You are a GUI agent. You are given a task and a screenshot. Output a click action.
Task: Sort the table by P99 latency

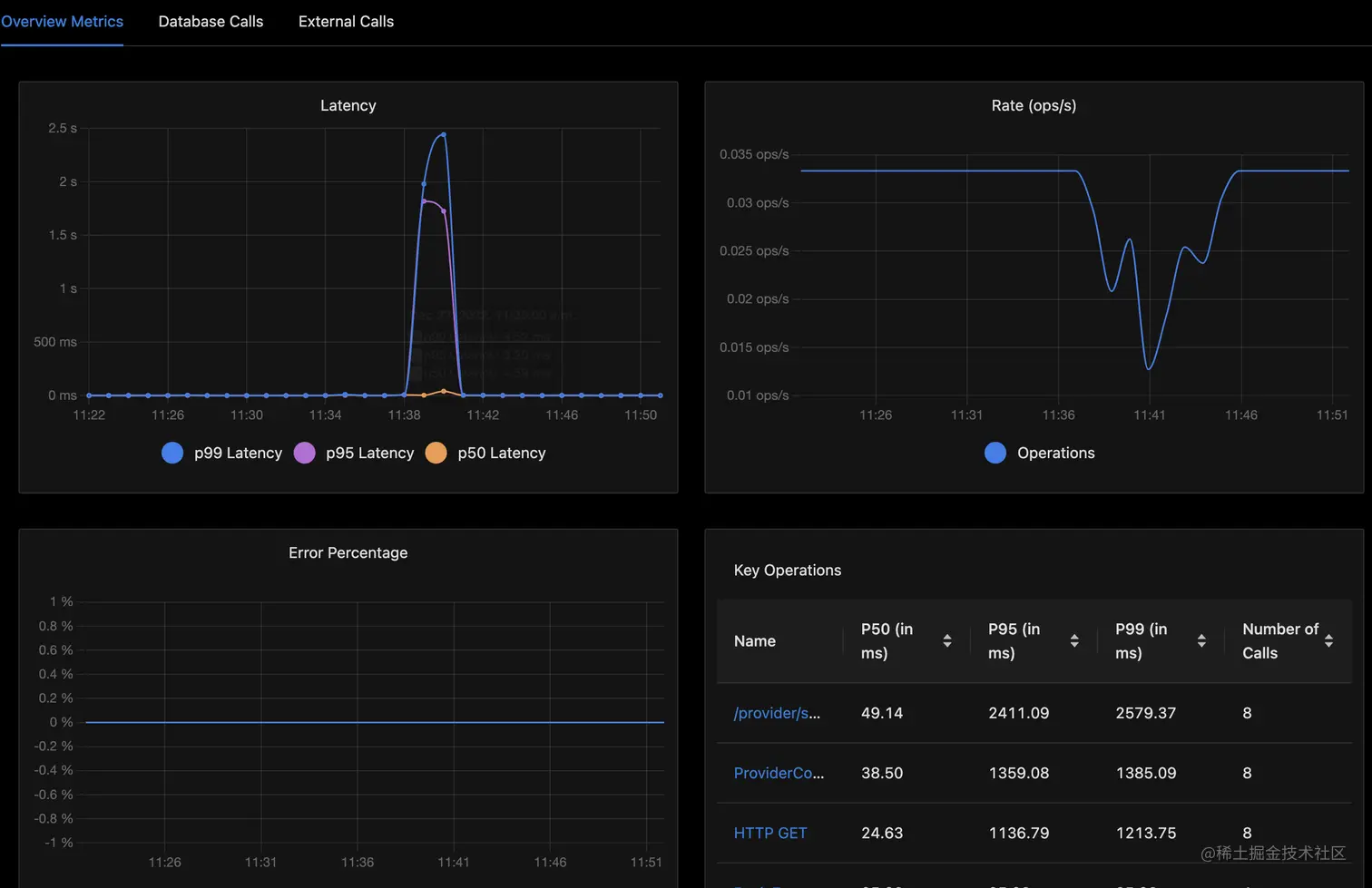coord(1204,640)
